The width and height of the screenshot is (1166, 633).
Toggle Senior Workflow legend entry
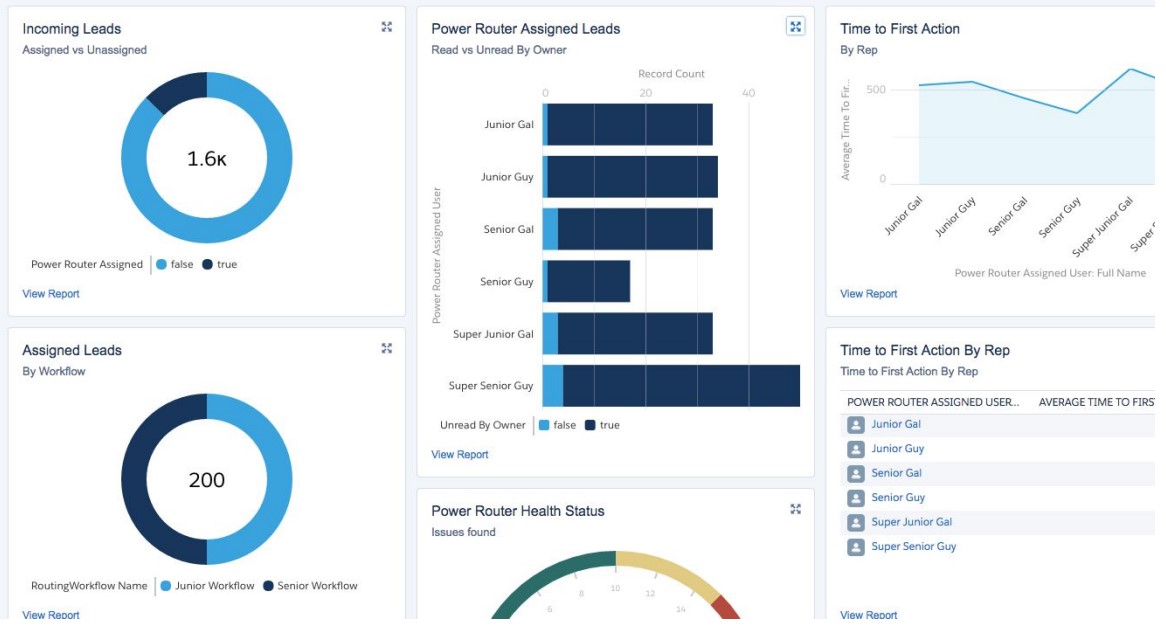pos(311,586)
